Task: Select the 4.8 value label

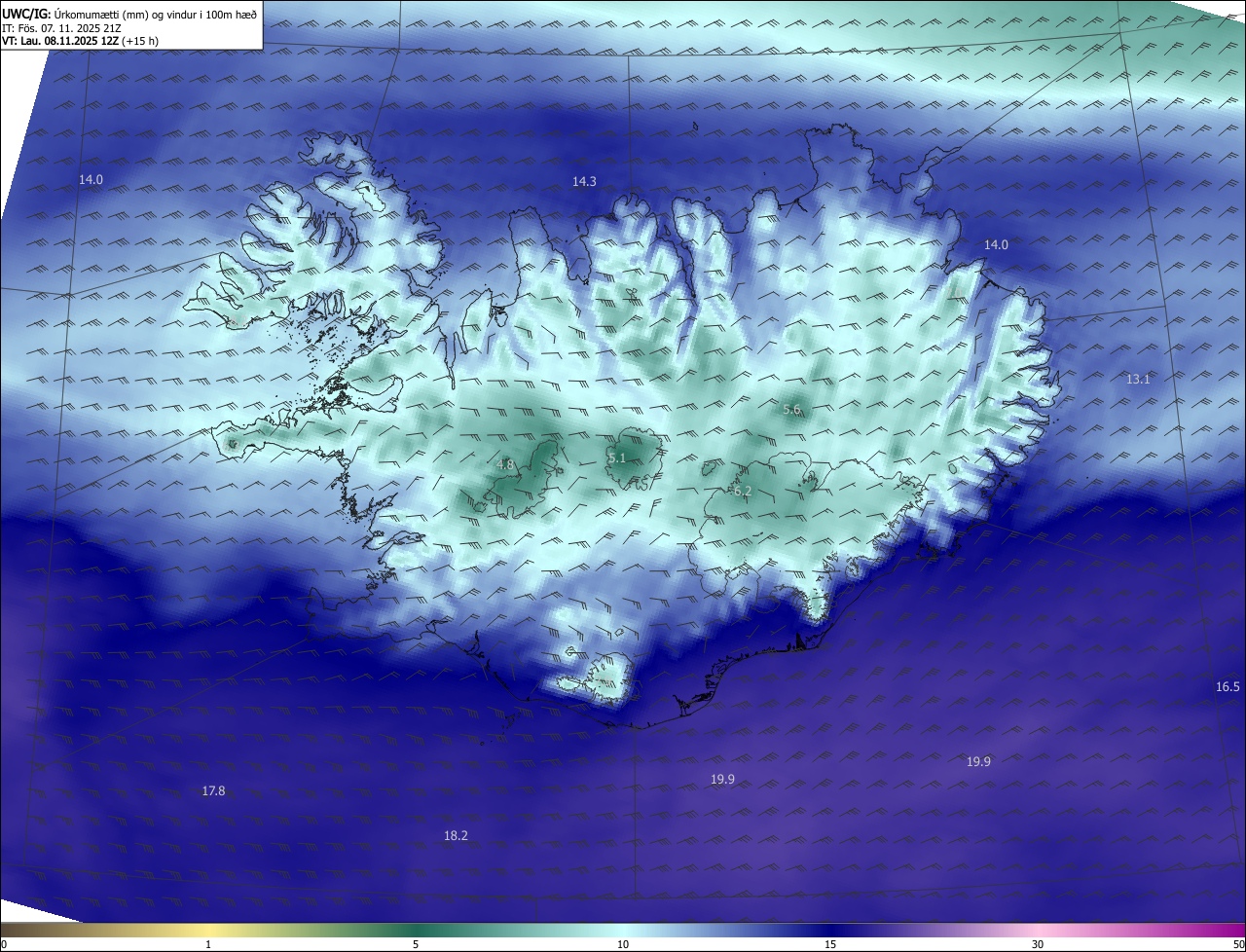Action: click(x=504, y=465)
